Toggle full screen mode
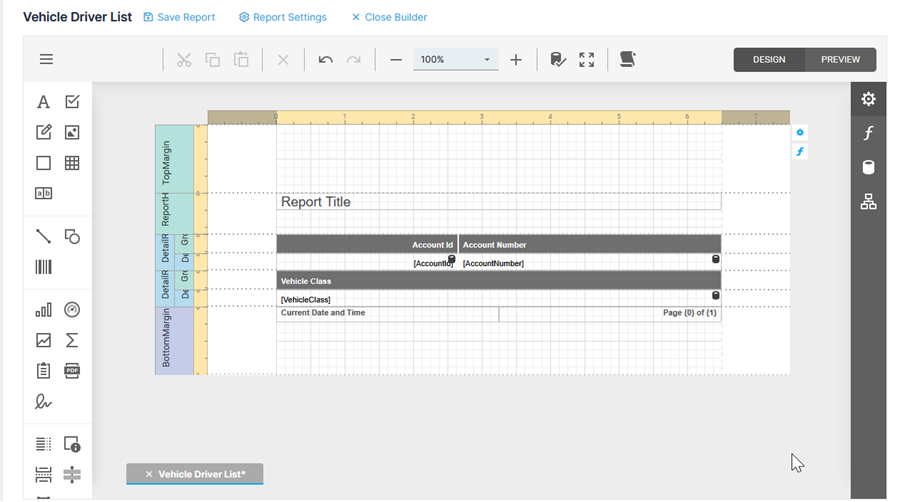The width and height of the screenshot is (900, 502). [587, 60]
